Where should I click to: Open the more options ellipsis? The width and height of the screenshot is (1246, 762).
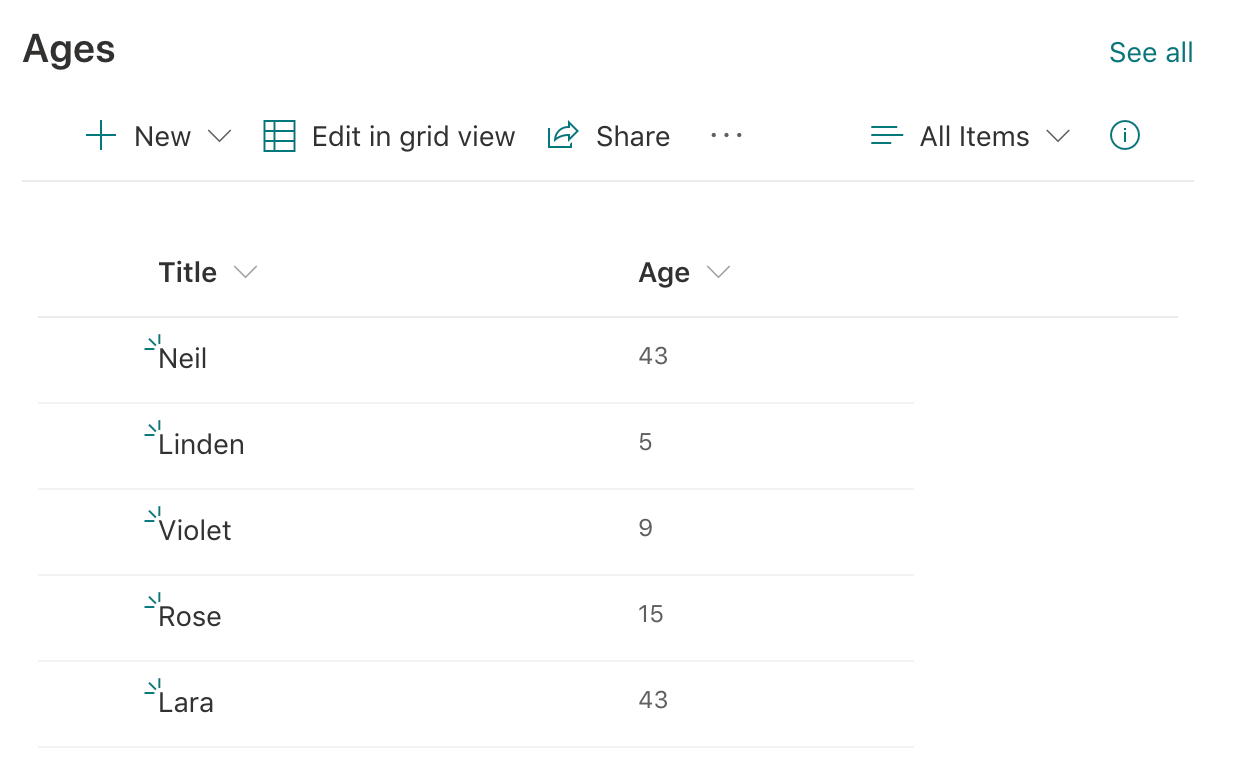[x=725, y=136]
